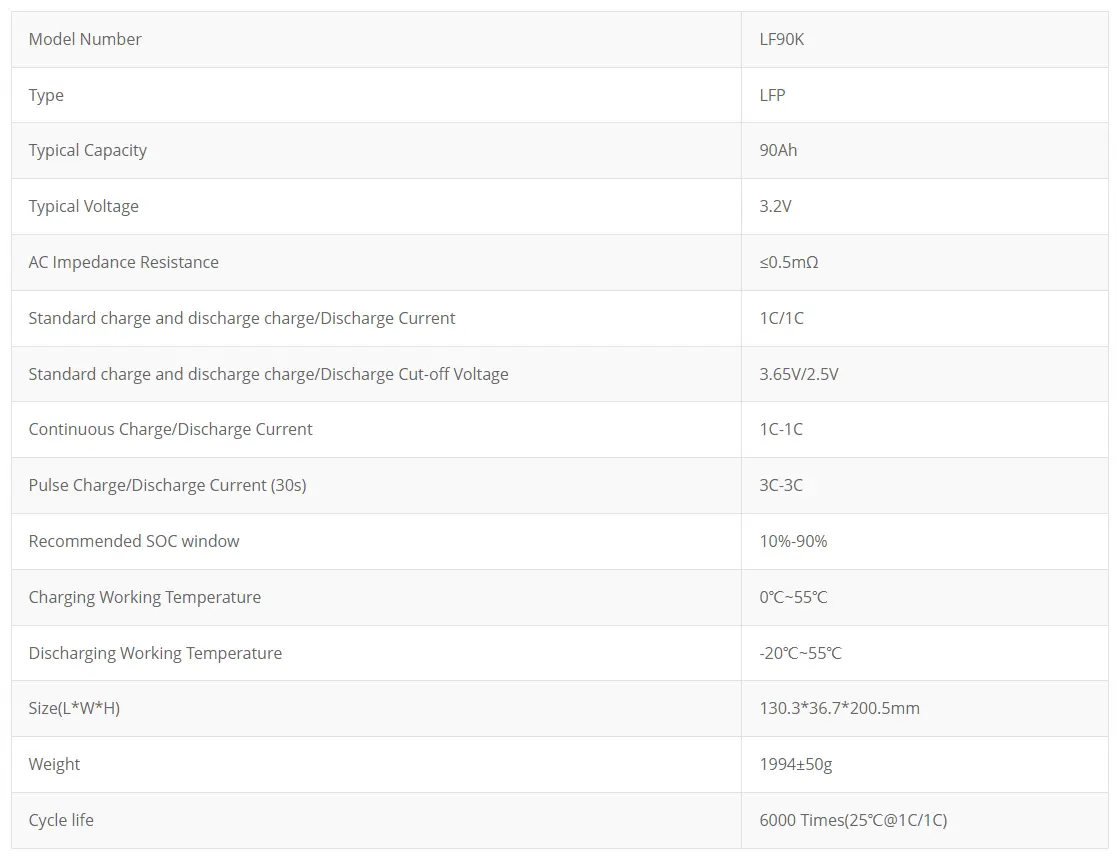This screenshot has height=861, width=1117.
Task: Click the 6000 Times cycle life value
Action: 854,820
